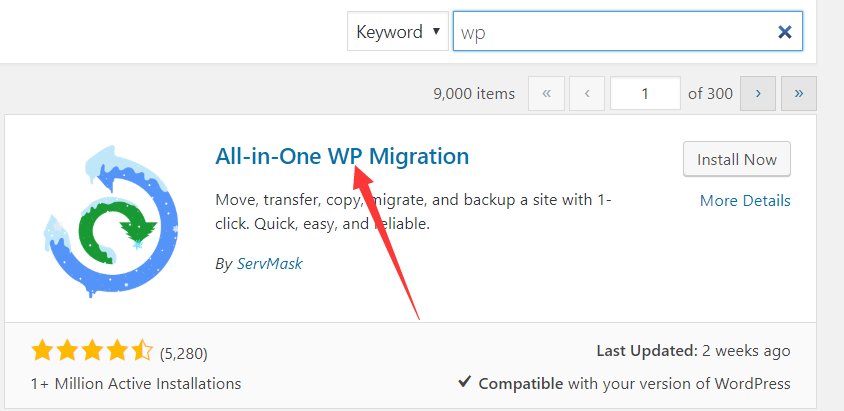Viewport: 844px width, 411px height.
Task: Focus the current page number field
Action: 645,93
